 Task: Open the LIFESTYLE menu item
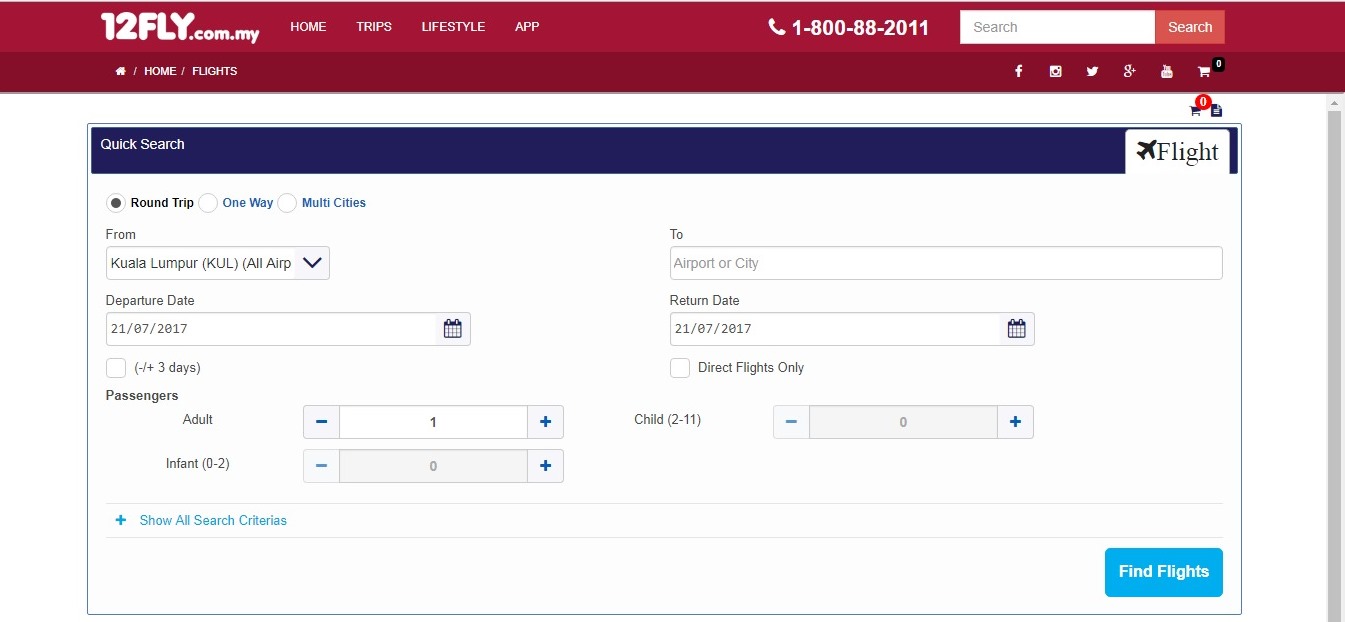(453, 27)
